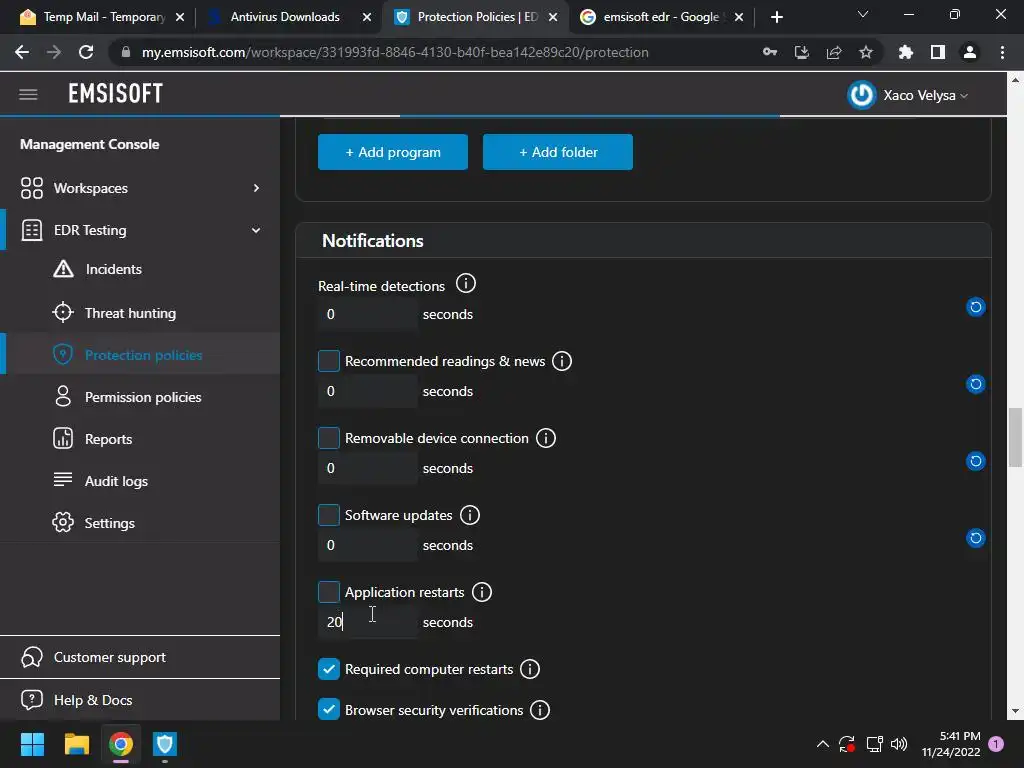1024x768 pixels.
Task: Open File Explorer from taskbar
Action: pyautogui.click(x=76, y=744)
